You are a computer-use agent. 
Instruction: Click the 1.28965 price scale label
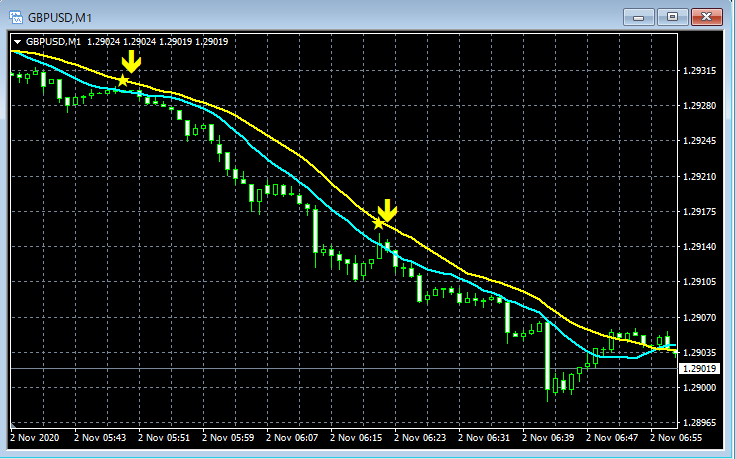tap(699, 422)
